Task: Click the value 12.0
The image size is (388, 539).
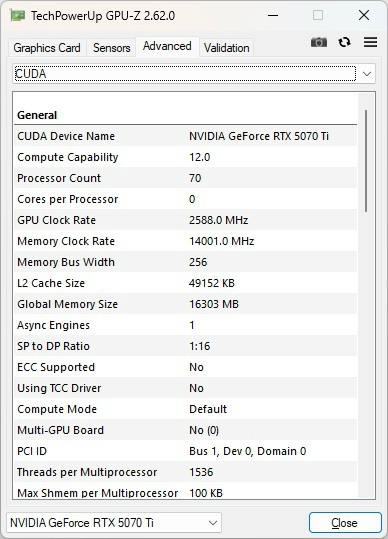Action: click(x=200, y=157)
